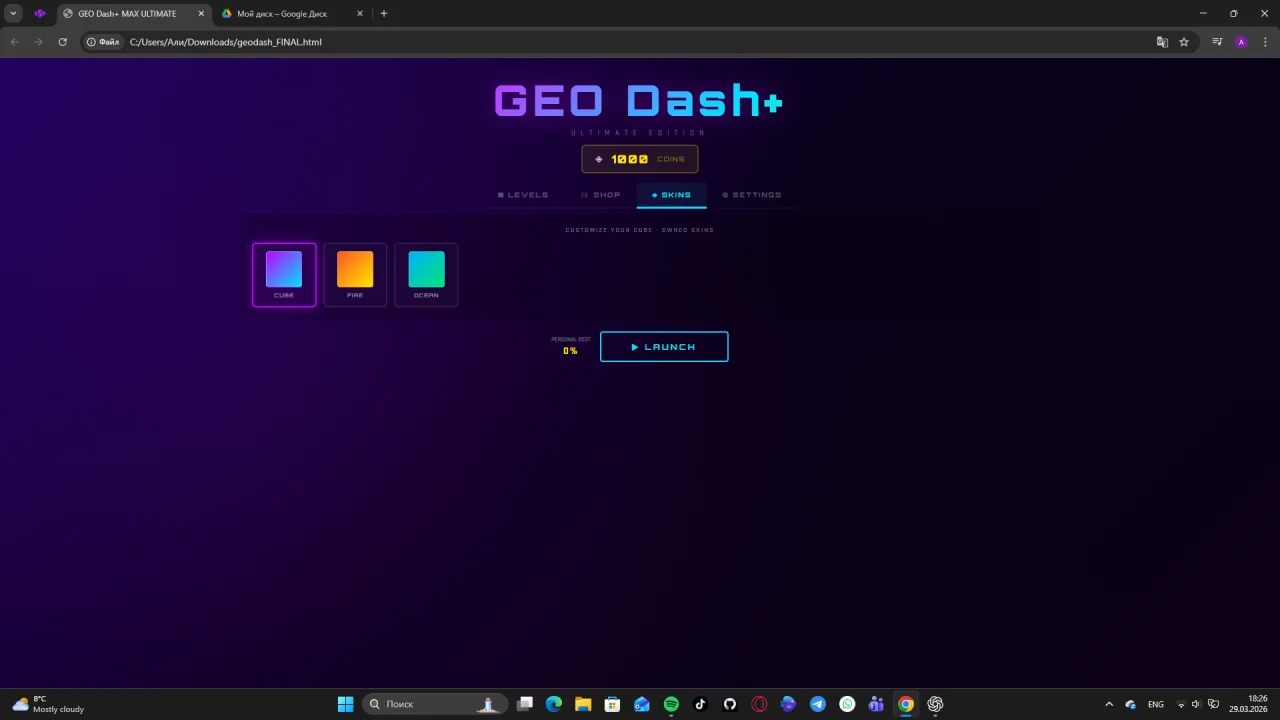Image resolution: width=1280 pixels, height=720 pixels.
Task: Open the media controls icon
Action: click(x=1217, y=42)
